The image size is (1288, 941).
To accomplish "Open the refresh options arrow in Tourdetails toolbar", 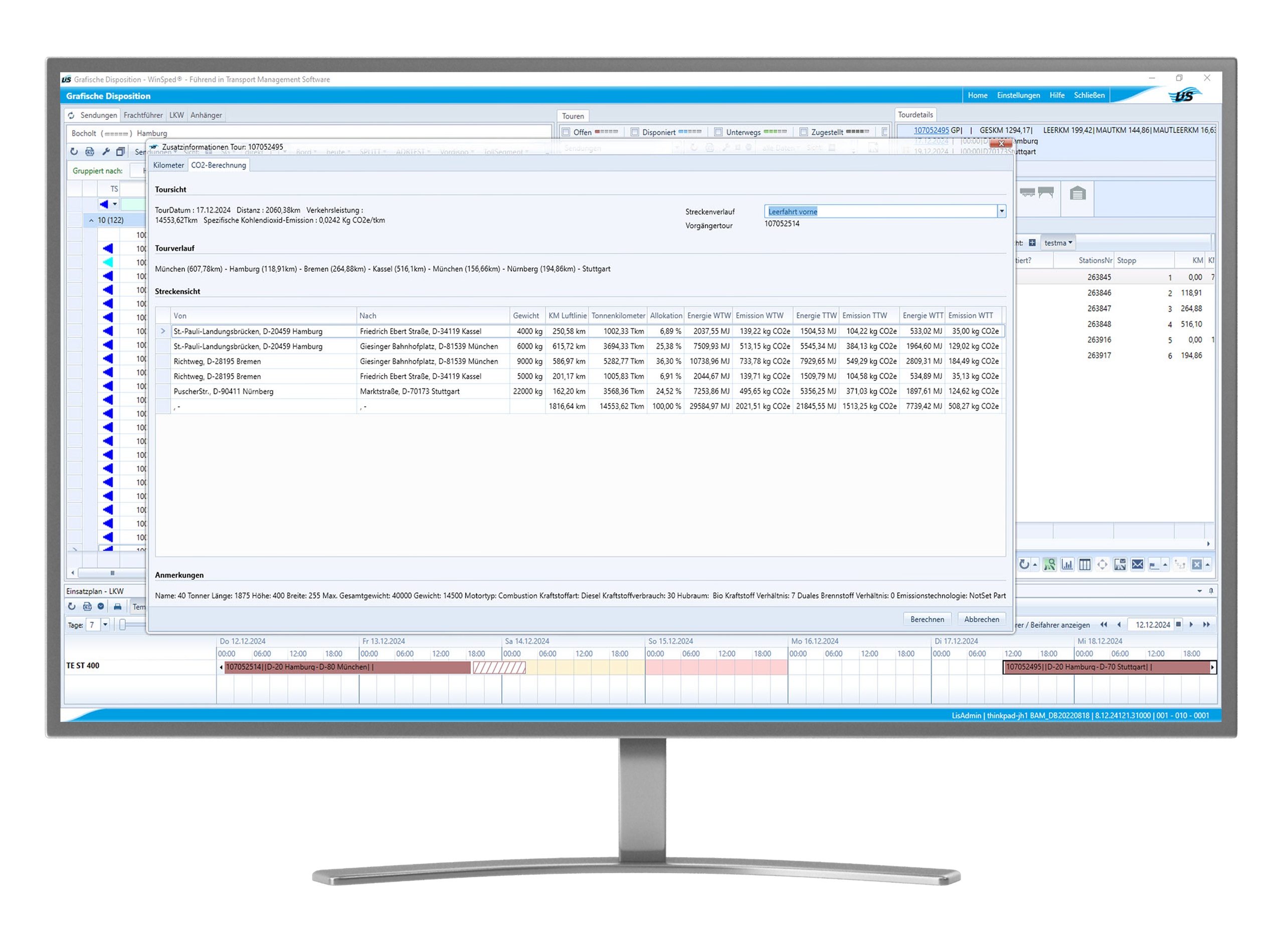I will [x=1035, y=565].
